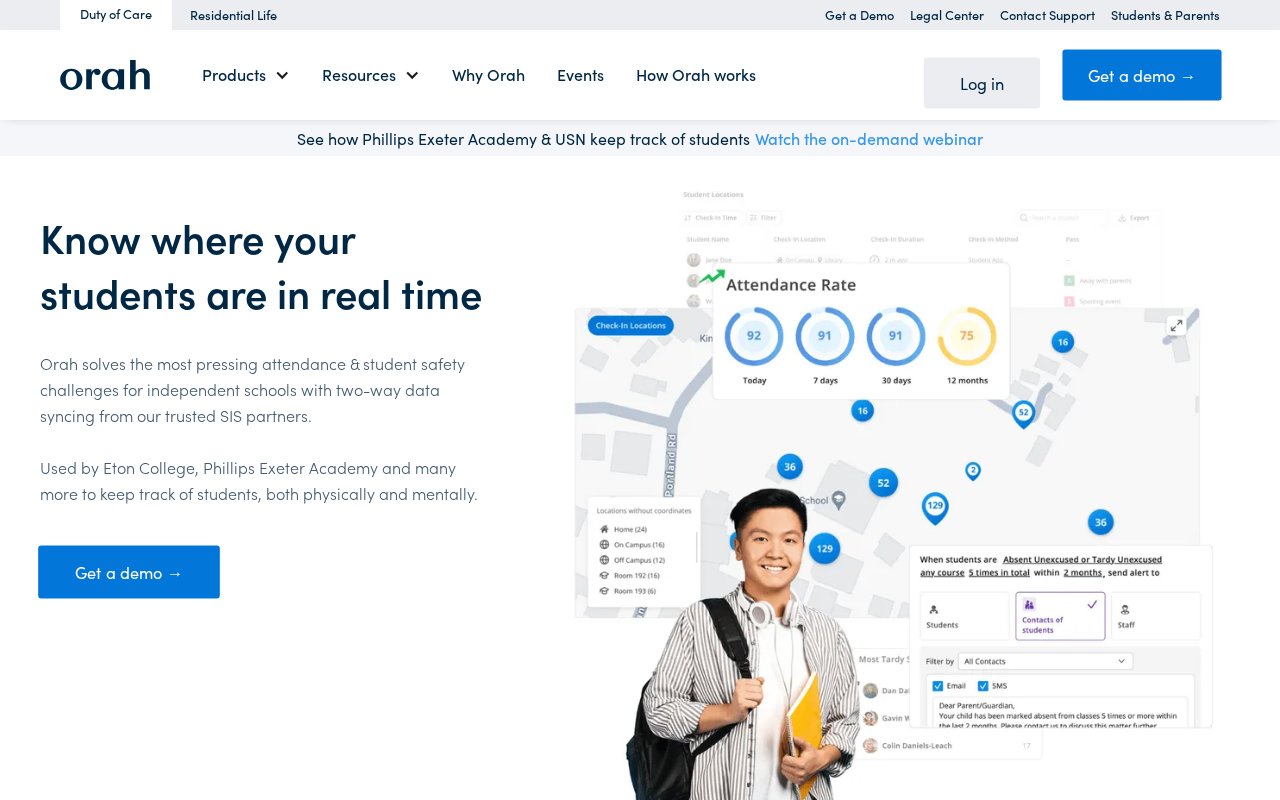Click the 7 days attendance ring
Image resolution: width=1280 pixels, height=800 pixels.
[x=825, y=336]
